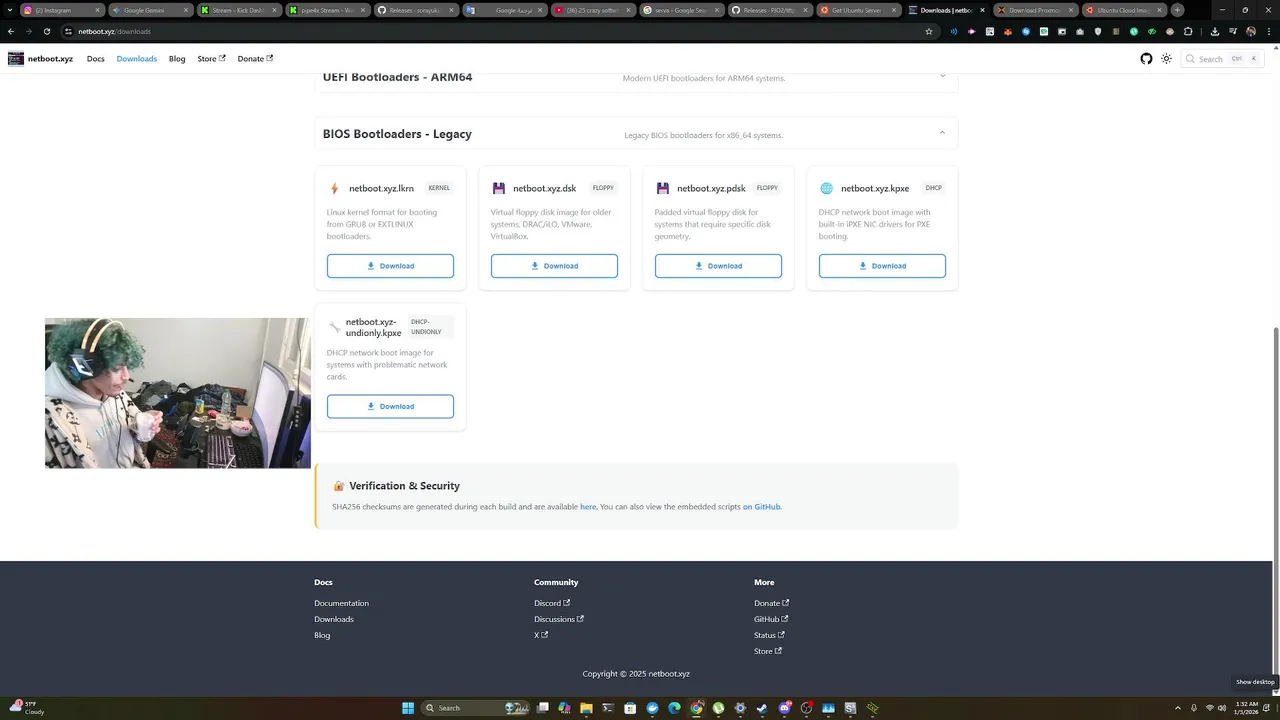
Task: Open the Store external link in navbar
Action: pyautogui.click(x=211, y=59)
